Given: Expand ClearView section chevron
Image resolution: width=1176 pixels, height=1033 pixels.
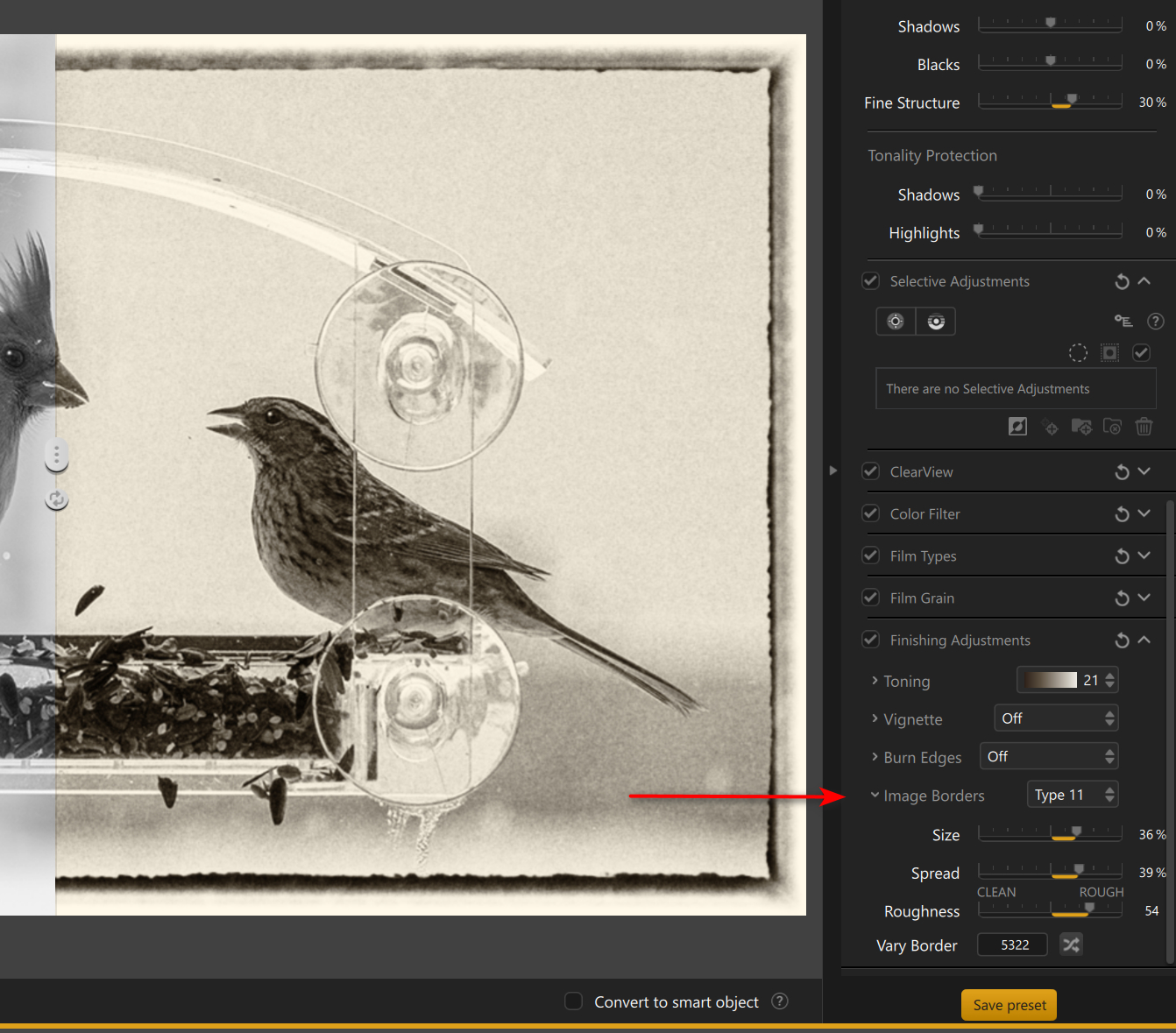Looking at the screenshot, I should (x=1144, y=471).
